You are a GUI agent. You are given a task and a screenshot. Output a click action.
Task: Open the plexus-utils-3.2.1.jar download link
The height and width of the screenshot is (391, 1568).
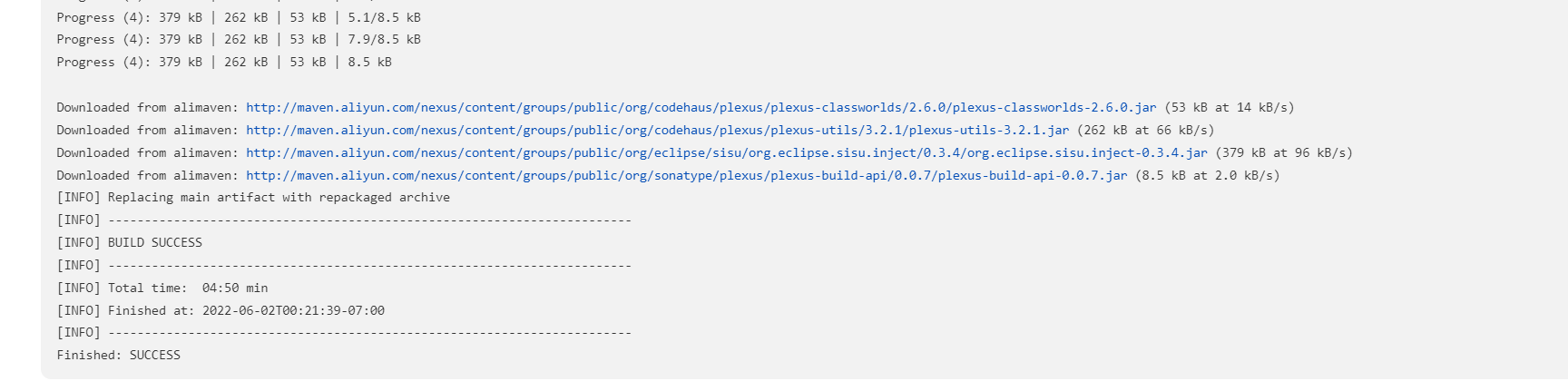tap(657, 131)
